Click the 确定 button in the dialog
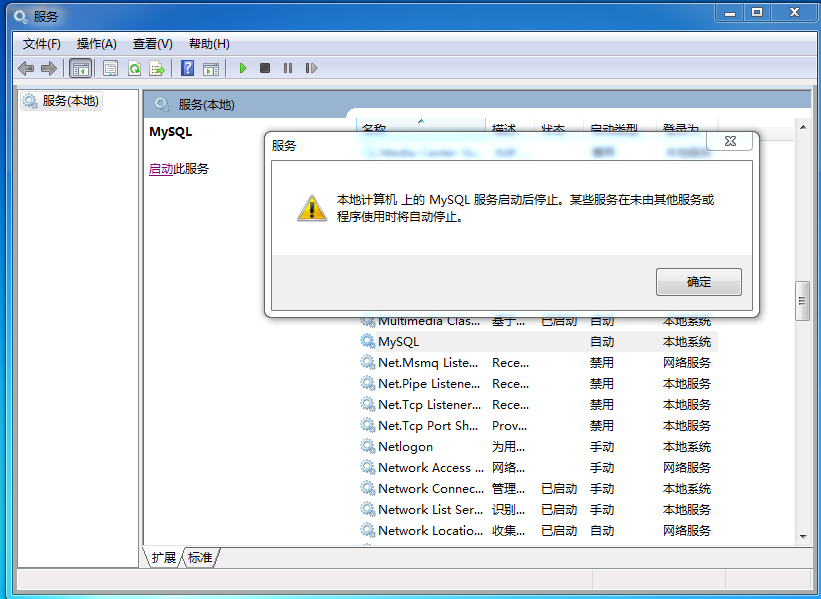This screenshot has height=599, width=821. 698,282
